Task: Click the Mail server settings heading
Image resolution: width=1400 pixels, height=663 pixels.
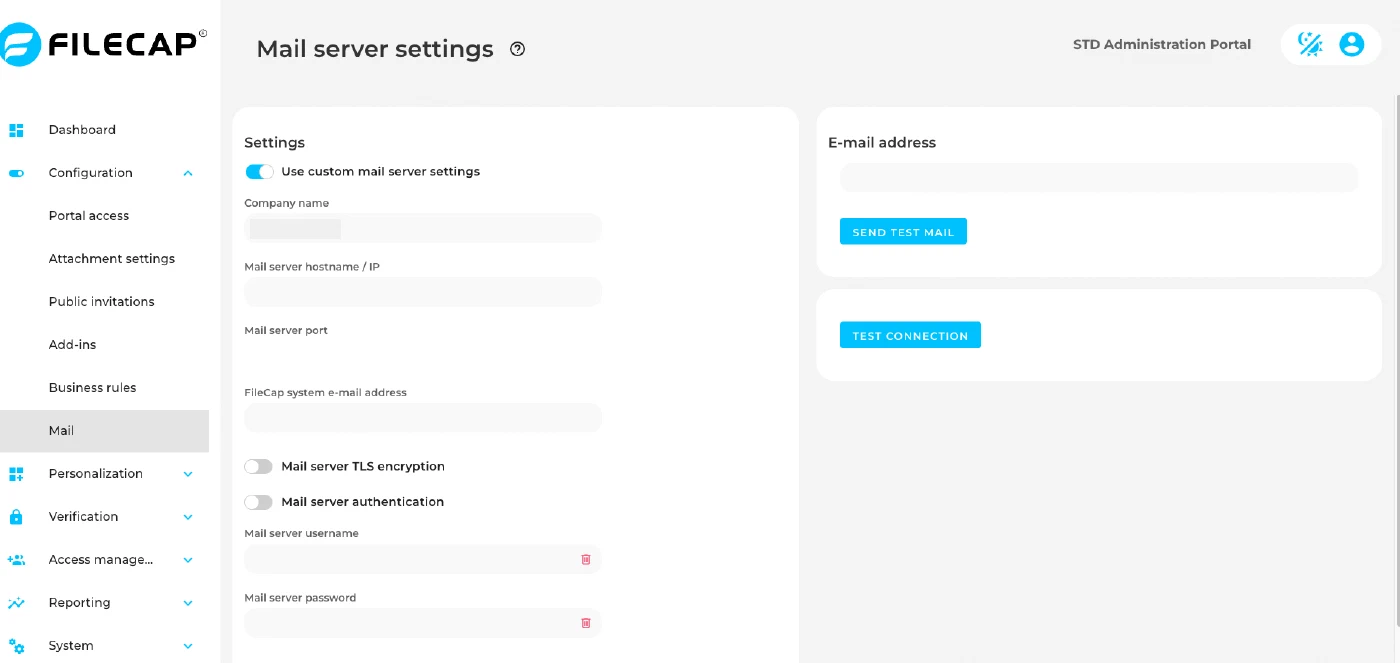Action: click(375, 49)
